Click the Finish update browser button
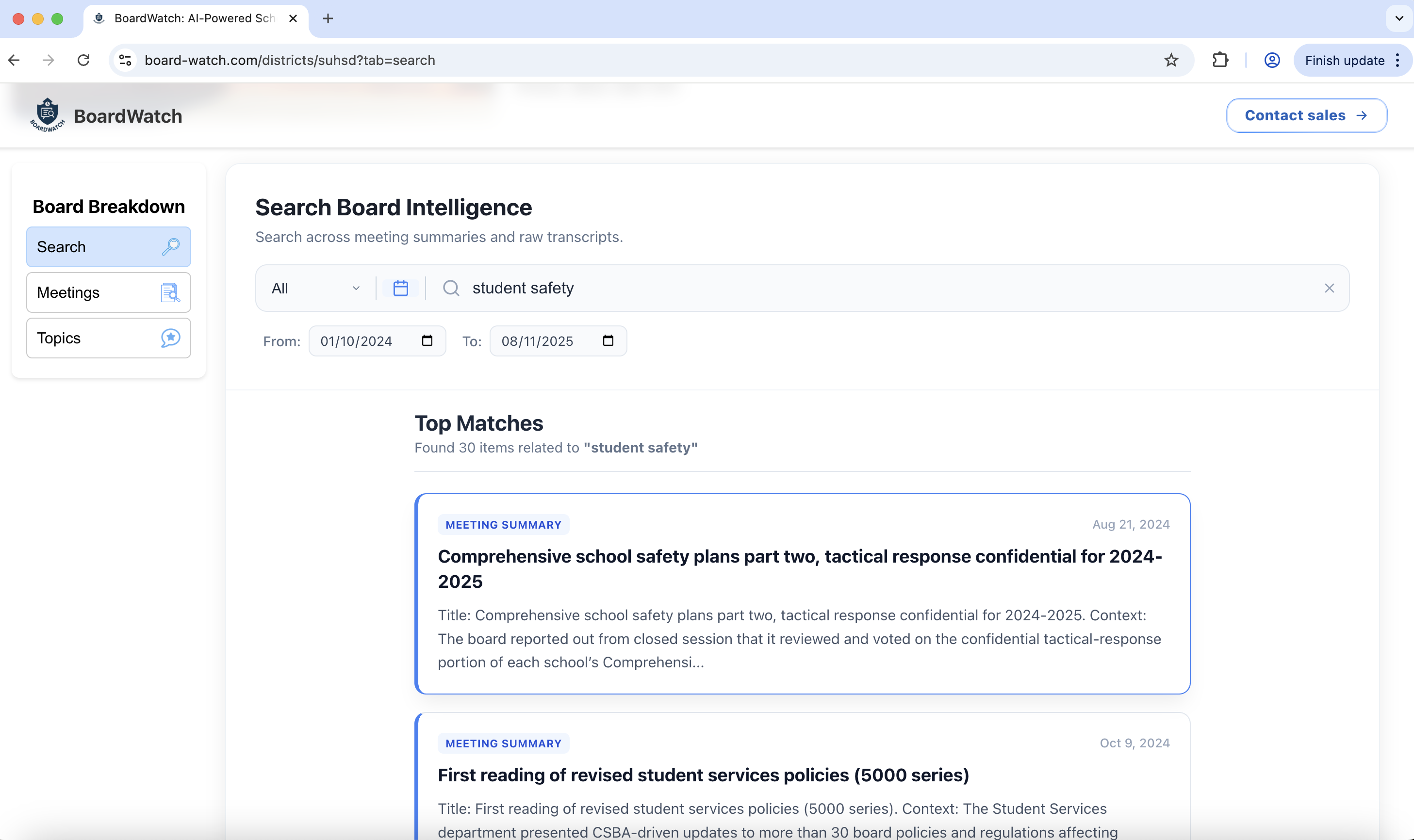This screenshot has height=840, width=1414. click(1344, 60)
